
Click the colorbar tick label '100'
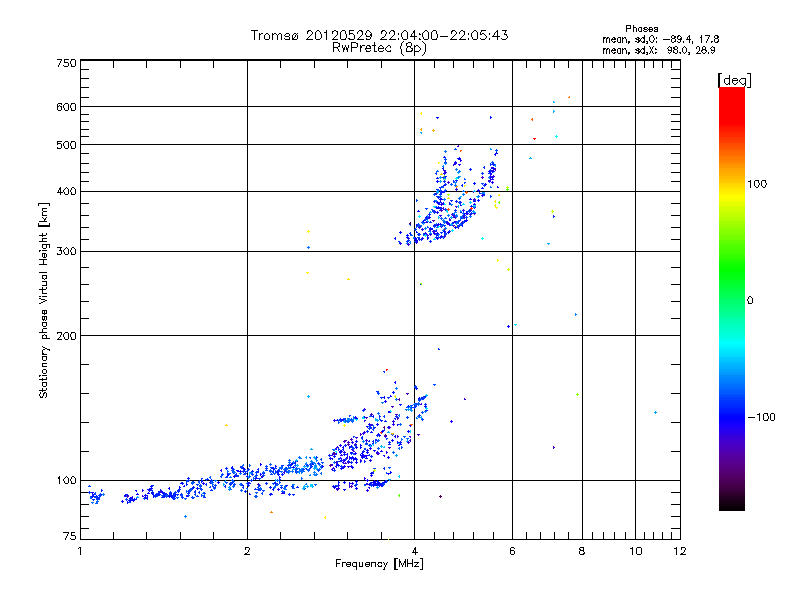757,184
